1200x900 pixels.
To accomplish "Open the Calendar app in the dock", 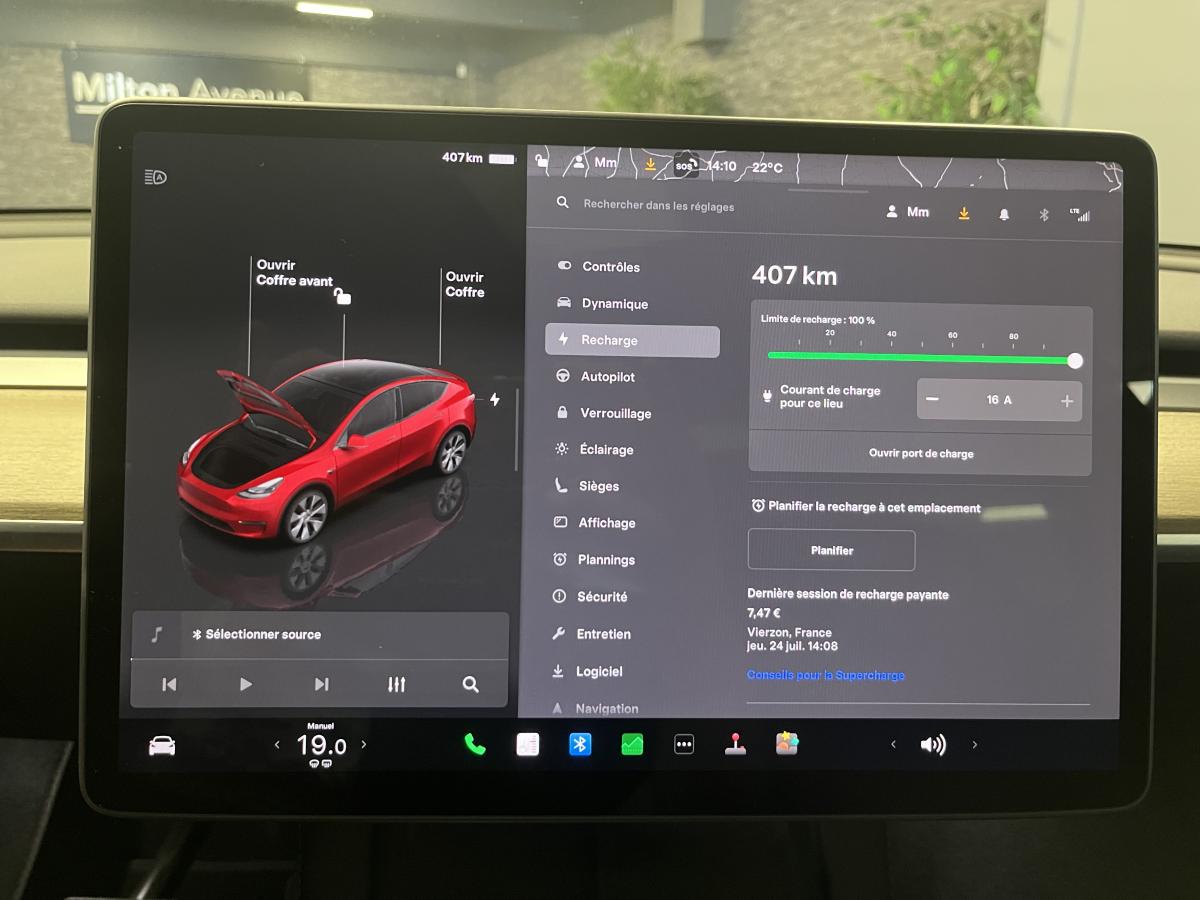I will coord(528,744).
